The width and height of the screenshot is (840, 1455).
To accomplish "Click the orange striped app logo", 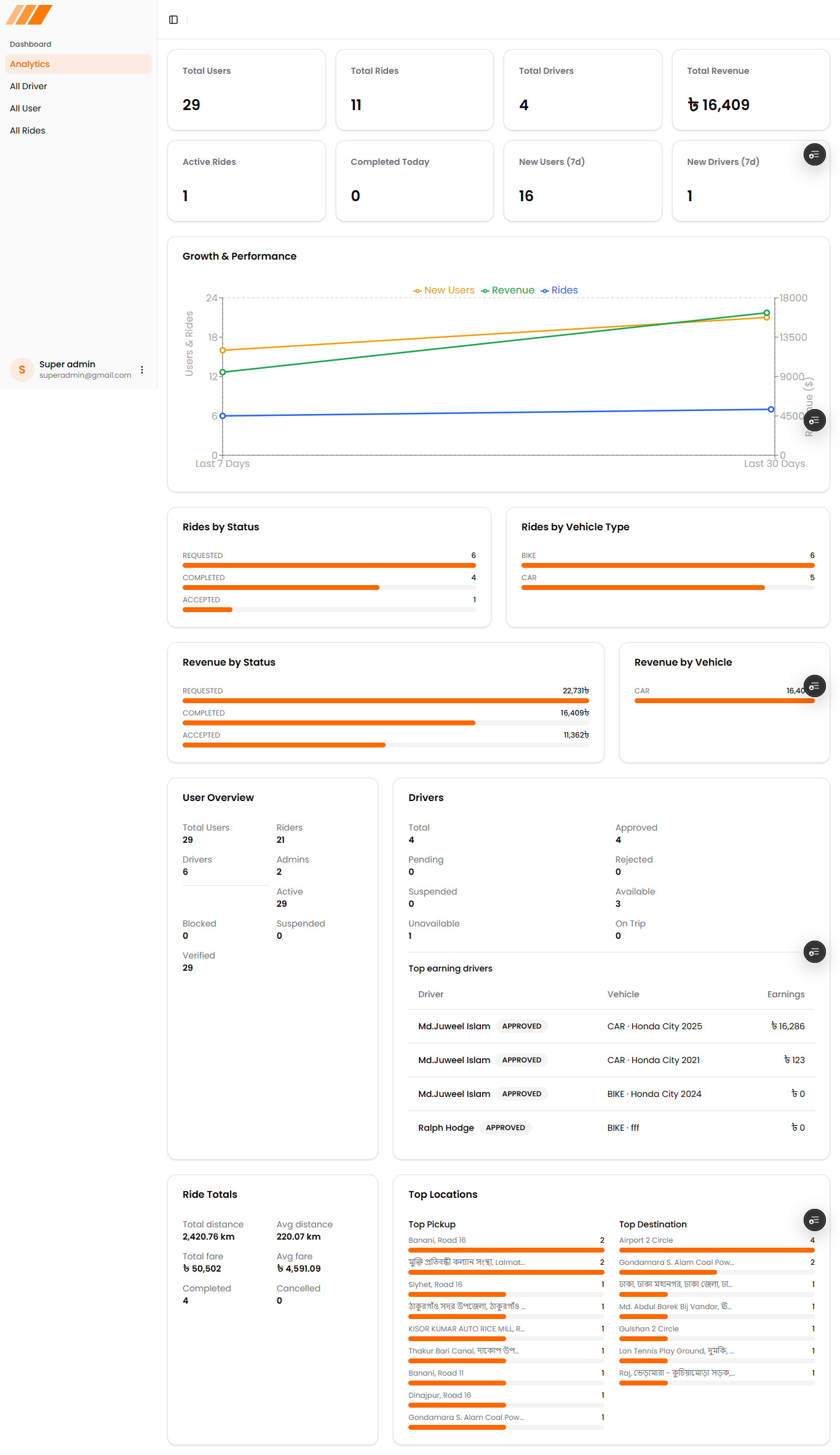I will (x=29, y=15).
